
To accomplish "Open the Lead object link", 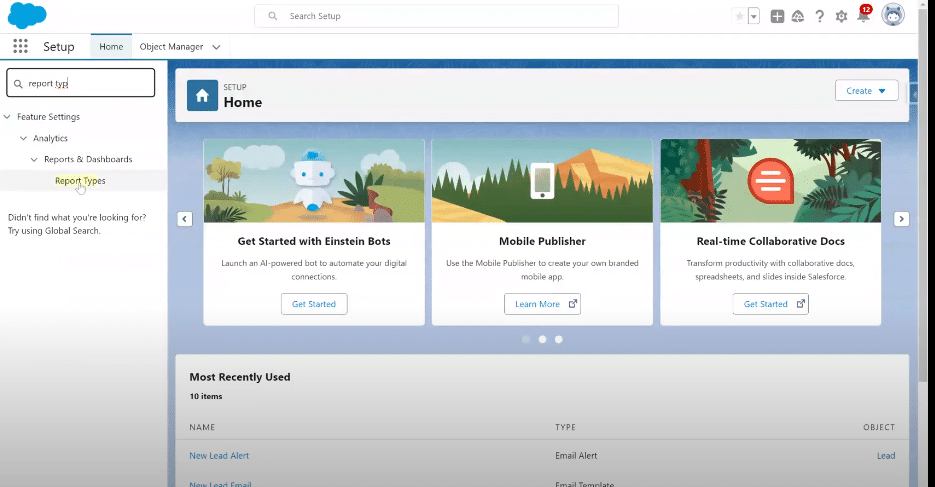I will pyautogui.click(x=886, y=455).
